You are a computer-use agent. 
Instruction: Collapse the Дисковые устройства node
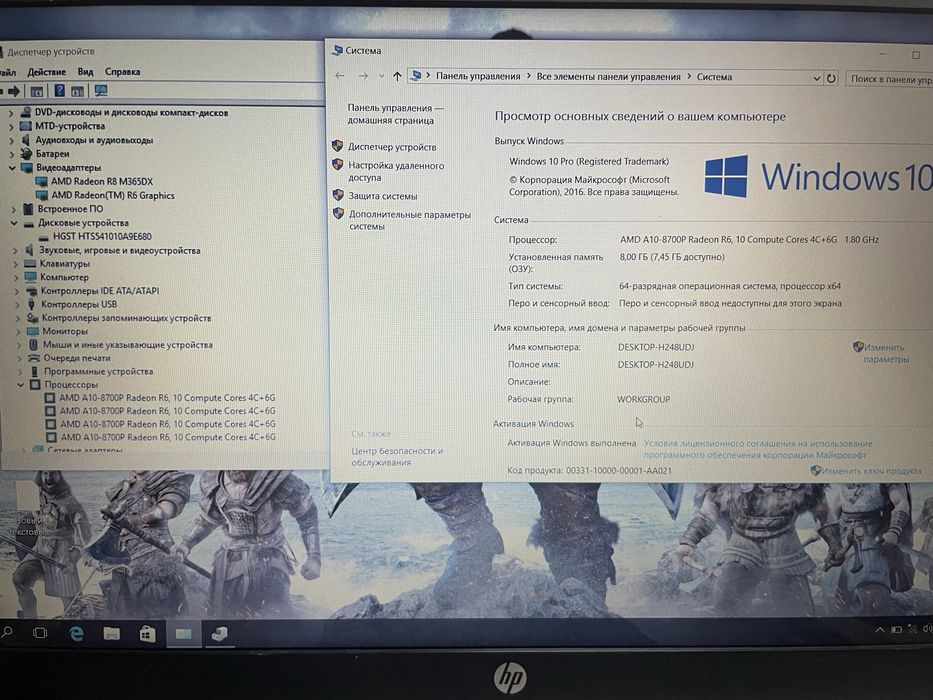14,223
